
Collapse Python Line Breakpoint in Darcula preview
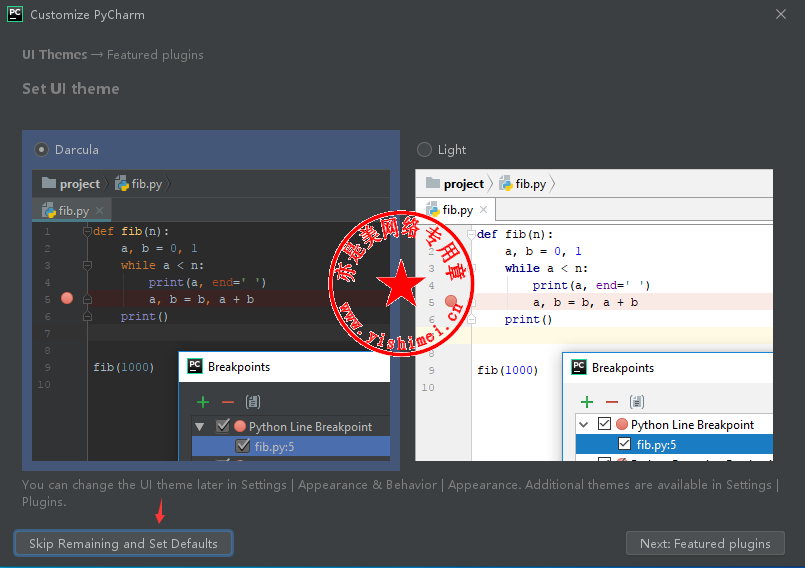pos(200,426)
